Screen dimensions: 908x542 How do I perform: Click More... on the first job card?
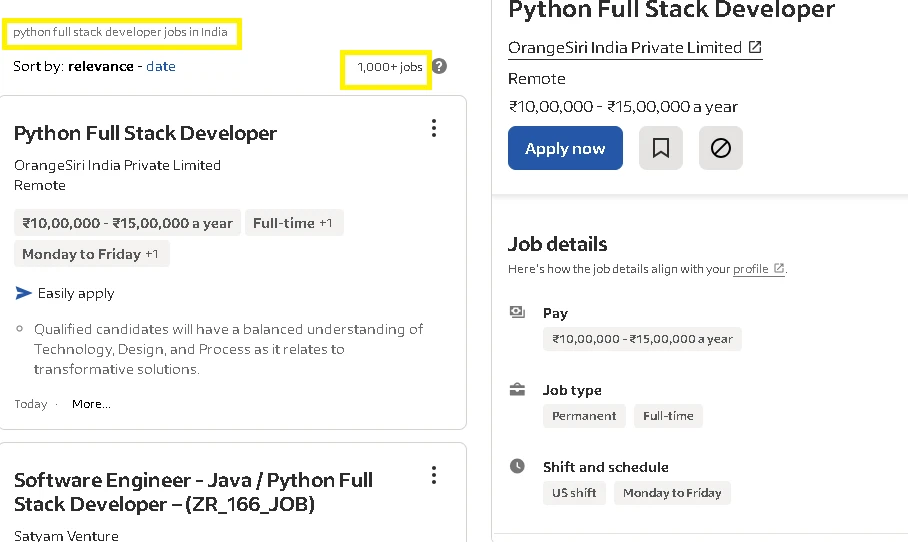coord(91,404)
